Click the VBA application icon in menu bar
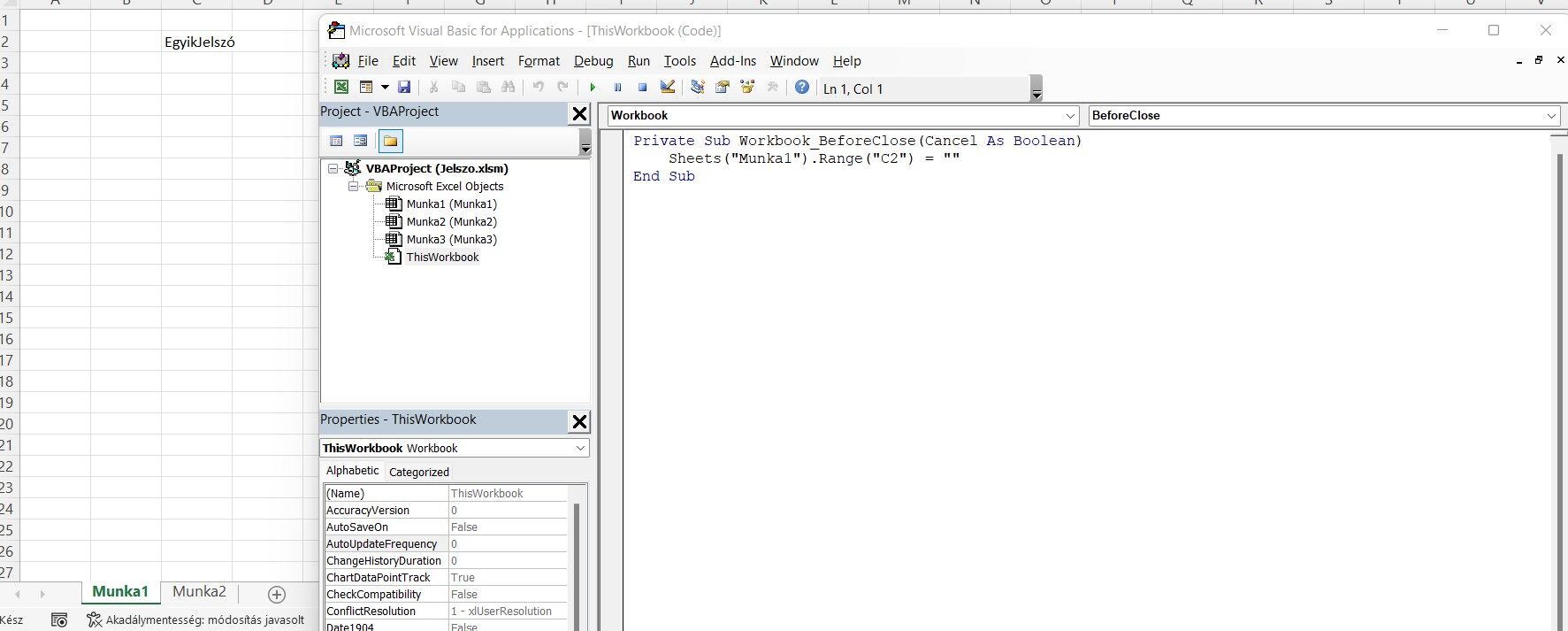The height and width of the screenshot is (631, 1568). [340, 60]
